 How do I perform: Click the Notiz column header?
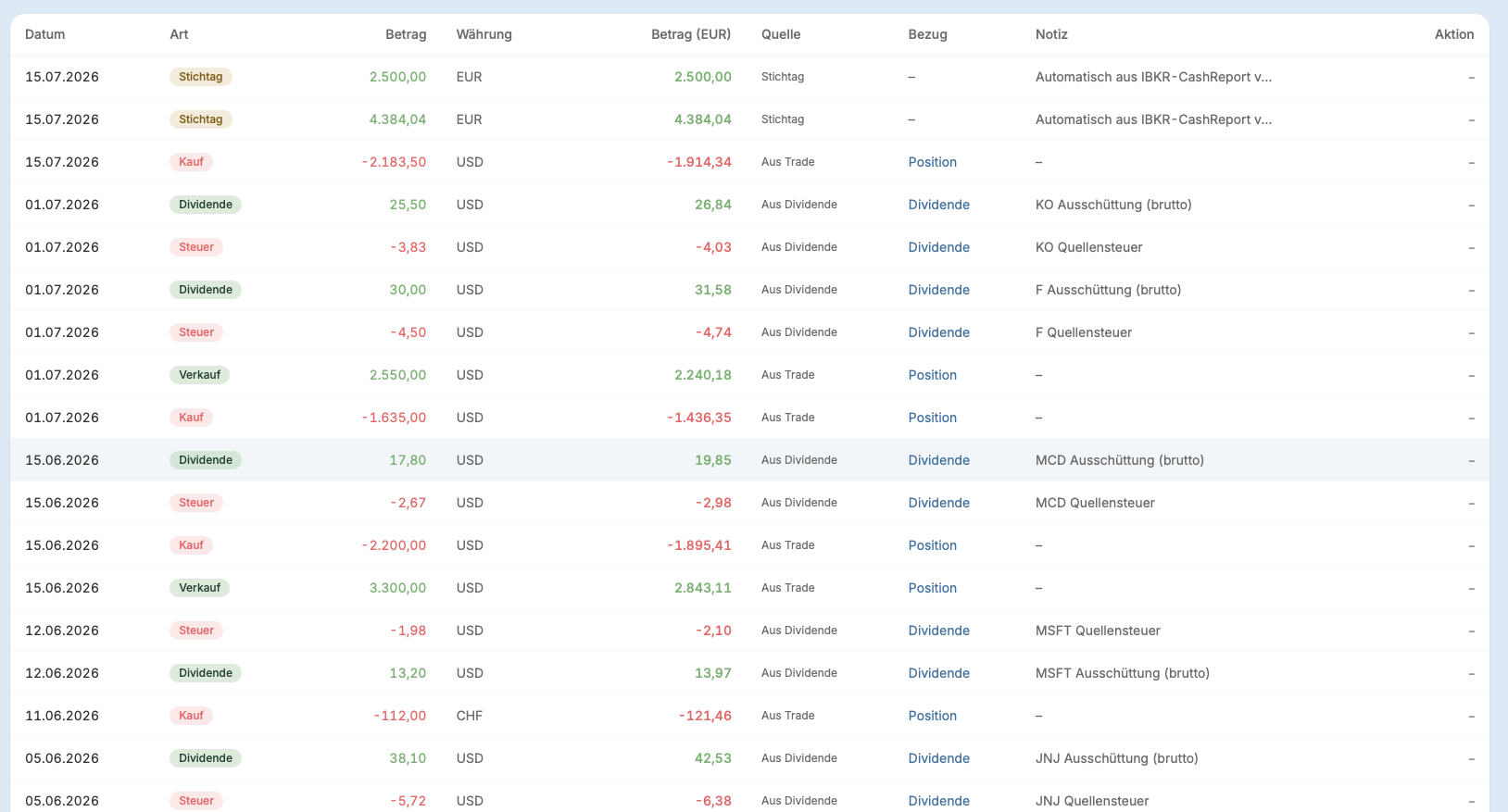pos(1051,34)
